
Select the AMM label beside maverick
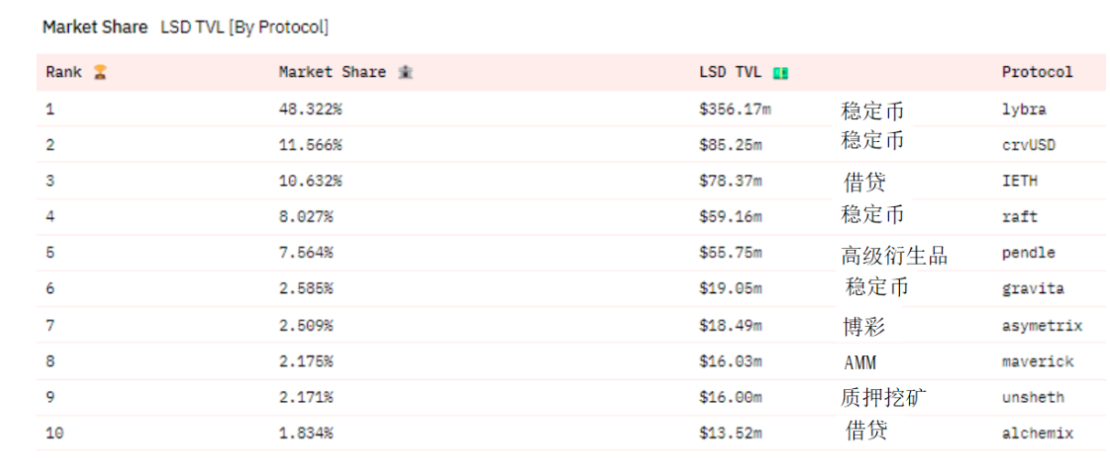point(860,363)
